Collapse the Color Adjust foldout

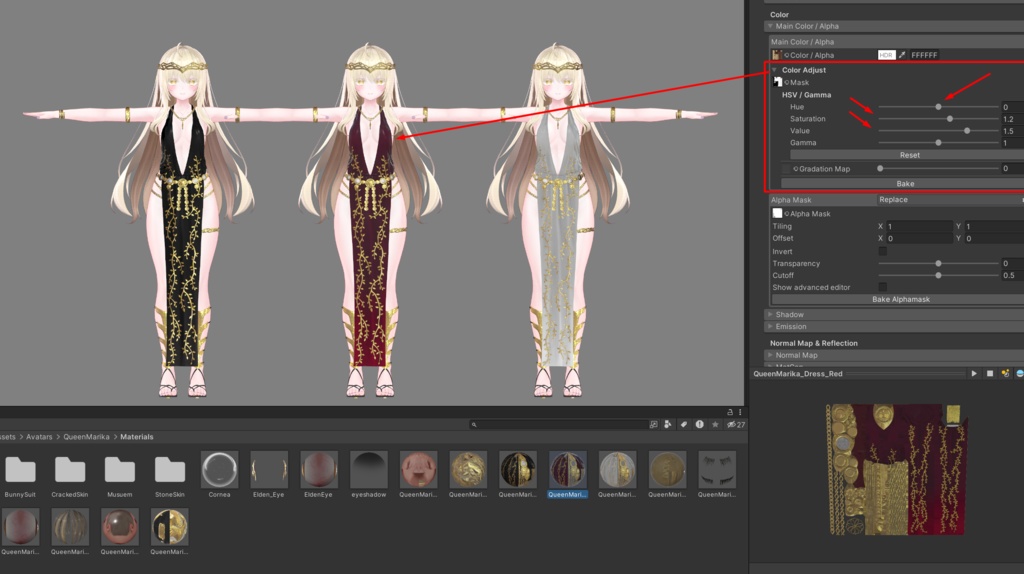click(774, 70)
